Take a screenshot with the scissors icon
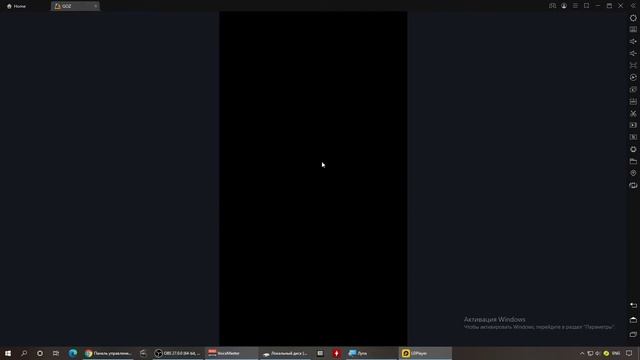The image size is (640, 360). pyautogui.click(x=633, y=113)
